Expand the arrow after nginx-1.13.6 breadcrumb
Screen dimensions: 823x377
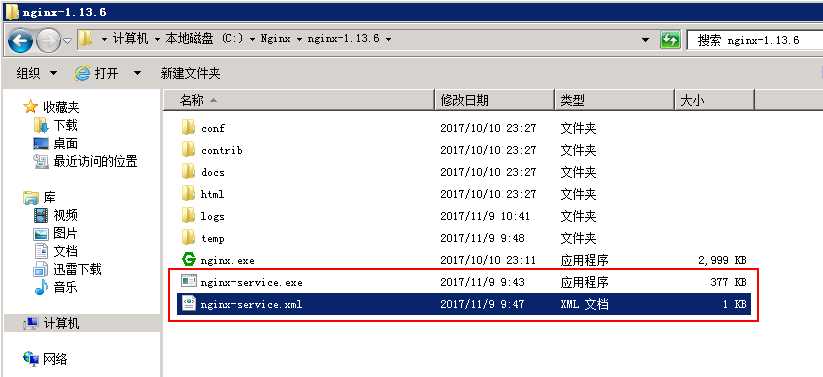388,40
